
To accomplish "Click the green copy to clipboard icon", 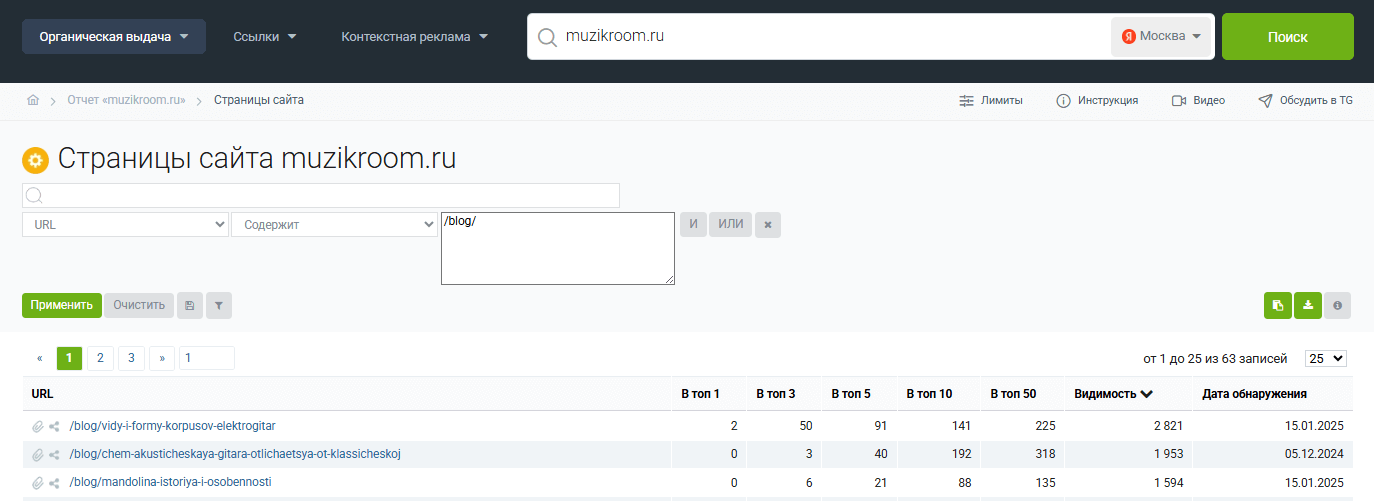I will pyautogui.click(x=1277, y=305).
